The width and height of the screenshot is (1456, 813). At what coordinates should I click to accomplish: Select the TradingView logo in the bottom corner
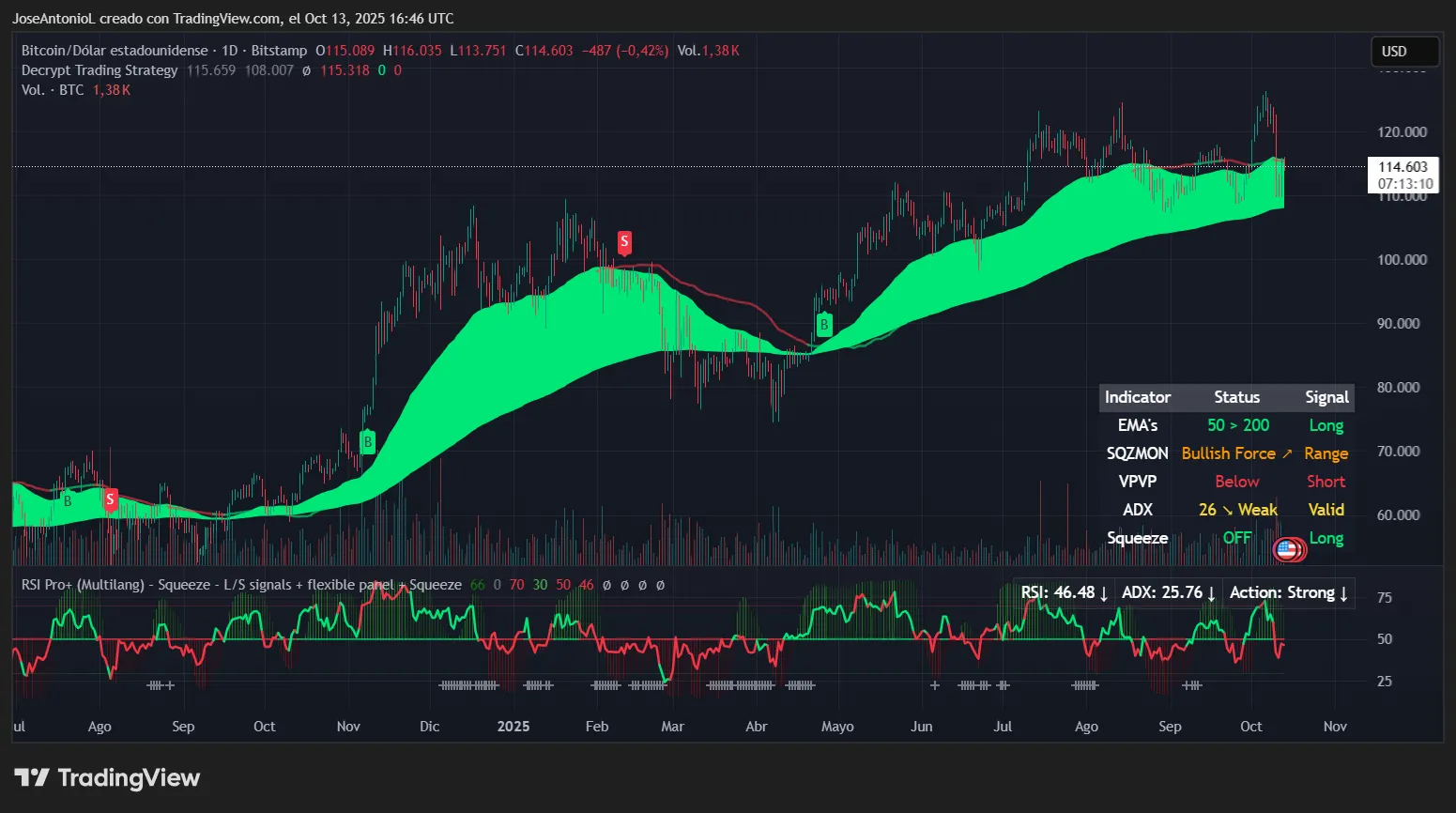(x=108, y=777)
